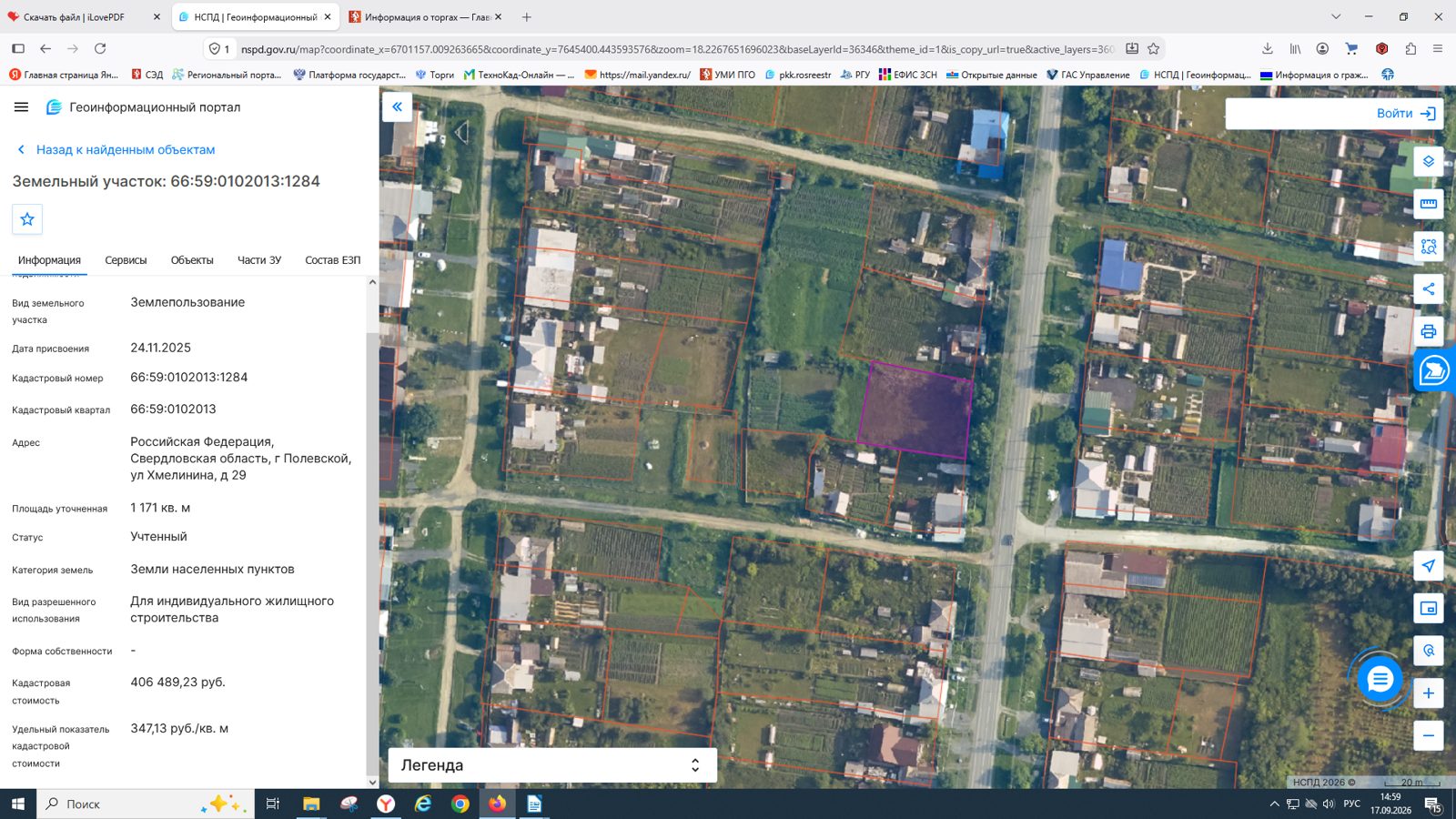Open the chat support bubble
1456x819 pixels.
[1380, 679]
